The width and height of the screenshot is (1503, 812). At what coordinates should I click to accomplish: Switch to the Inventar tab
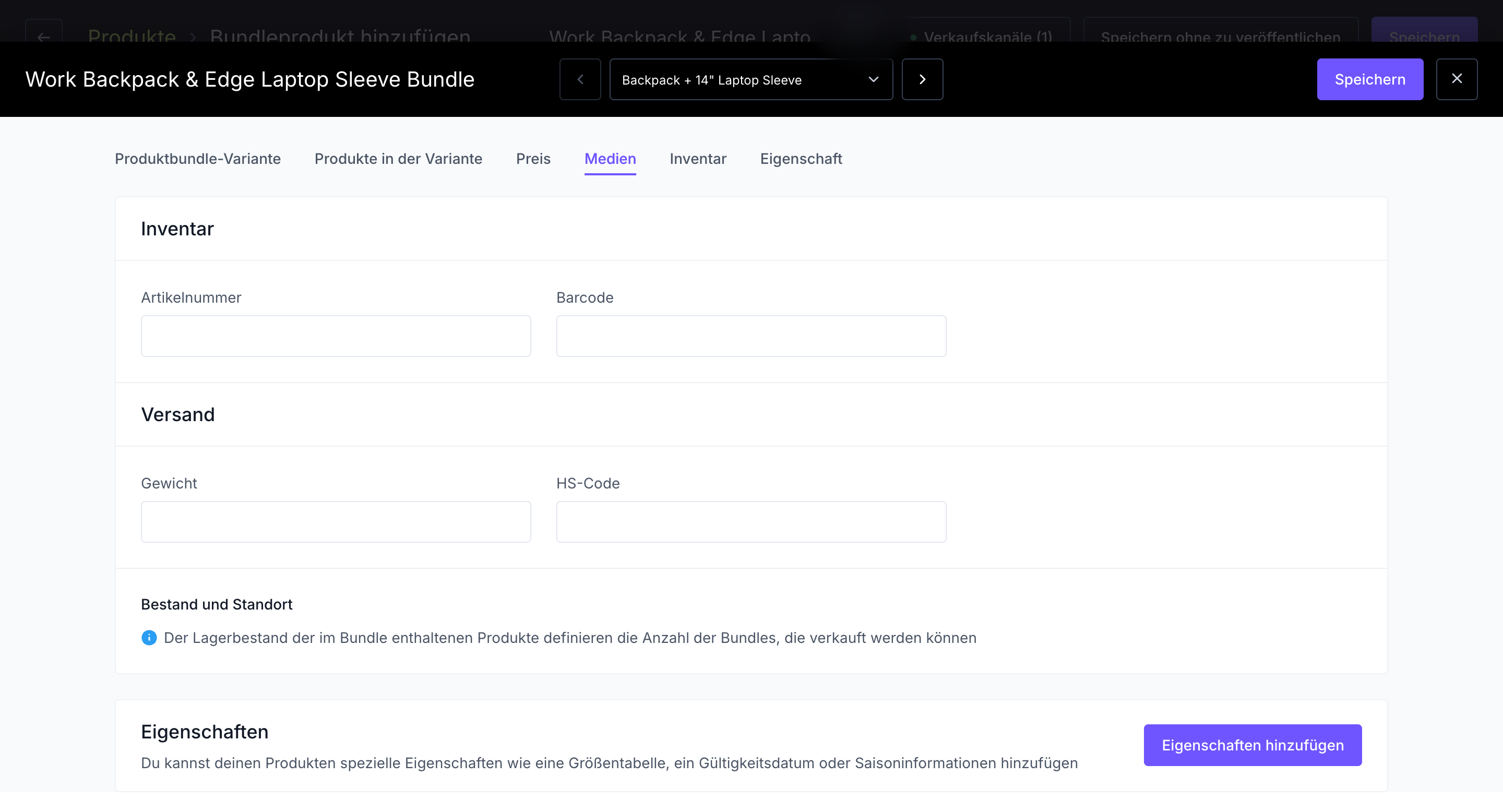[698, 159]
